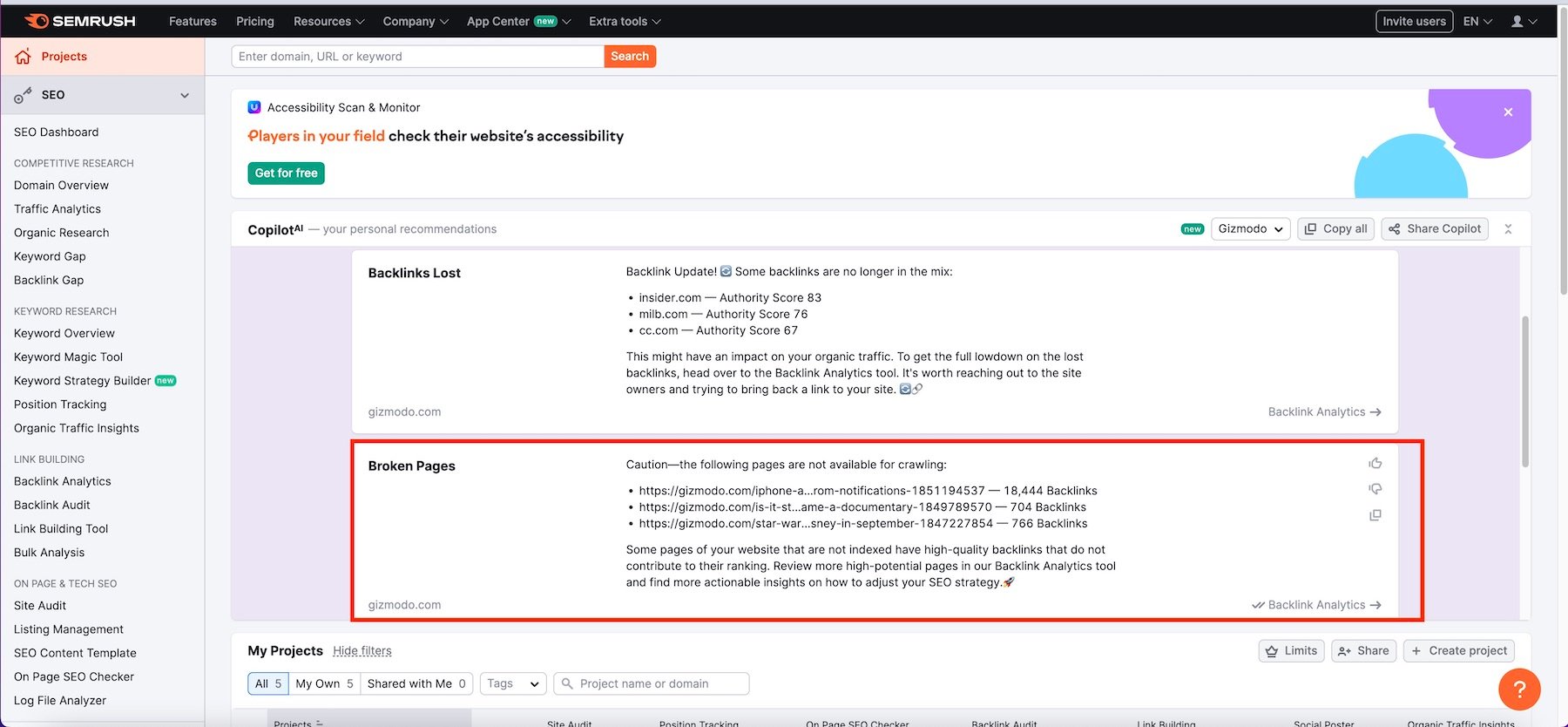Open Keyword Overview in sidebar
1568x727 pixels.
[x=64, y=334]
